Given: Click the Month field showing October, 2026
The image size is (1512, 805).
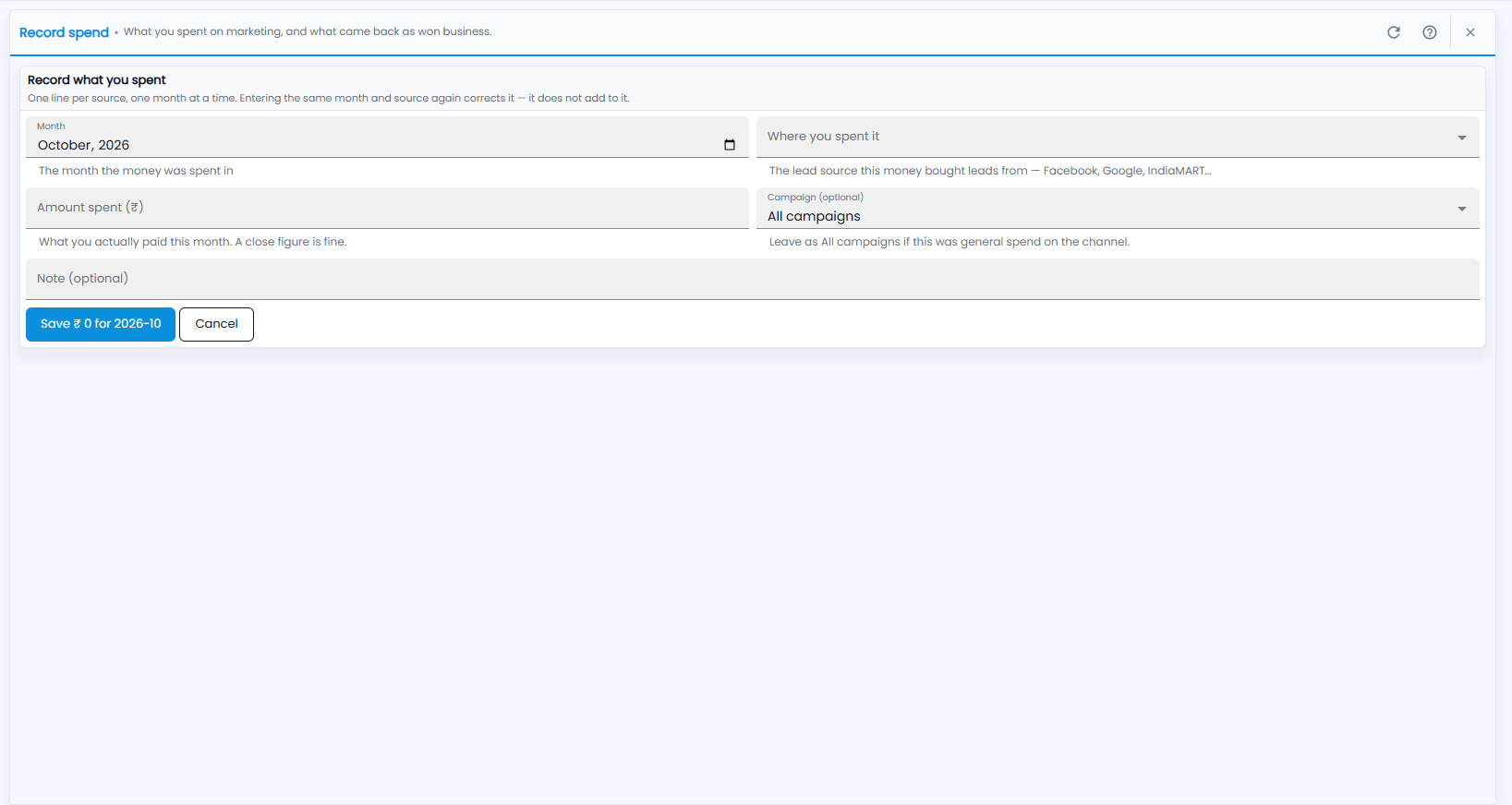Looking at the screenshot, I should click(387, 137).
